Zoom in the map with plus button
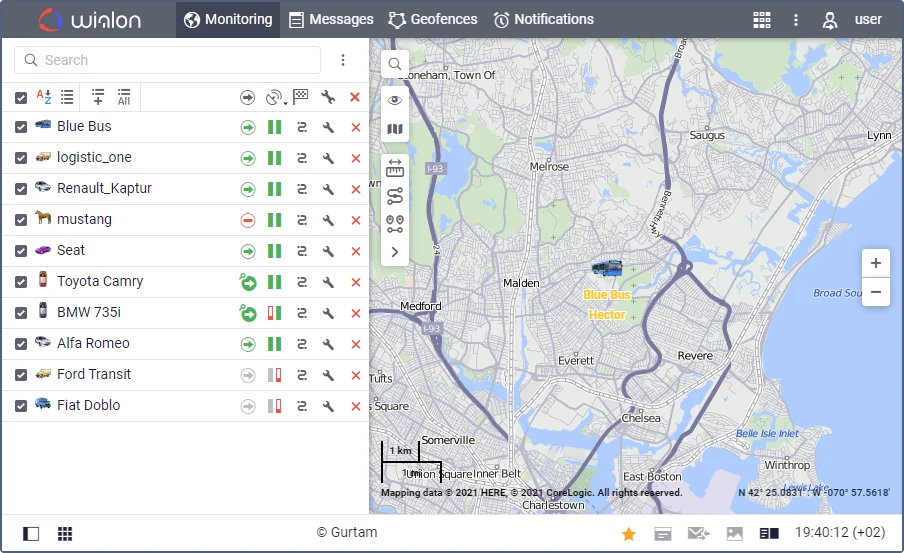 876,263
